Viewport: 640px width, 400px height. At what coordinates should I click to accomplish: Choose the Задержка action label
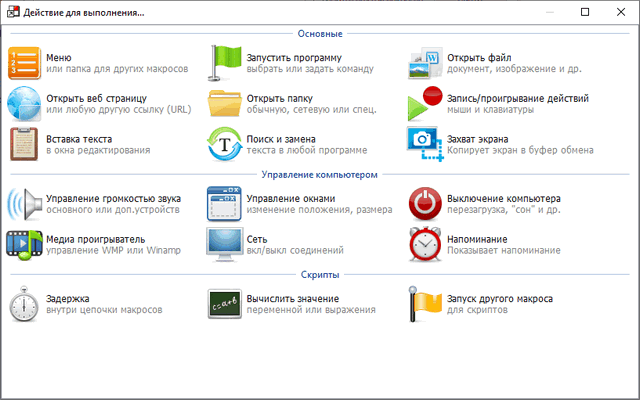(68, 298)
